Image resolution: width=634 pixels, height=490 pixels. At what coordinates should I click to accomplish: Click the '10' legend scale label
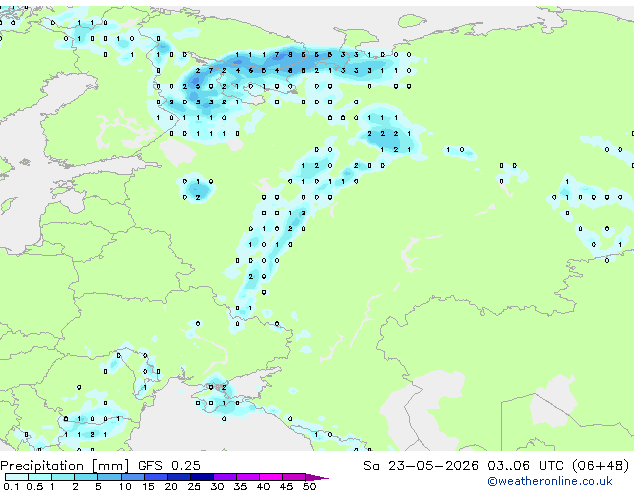point(125,486)
